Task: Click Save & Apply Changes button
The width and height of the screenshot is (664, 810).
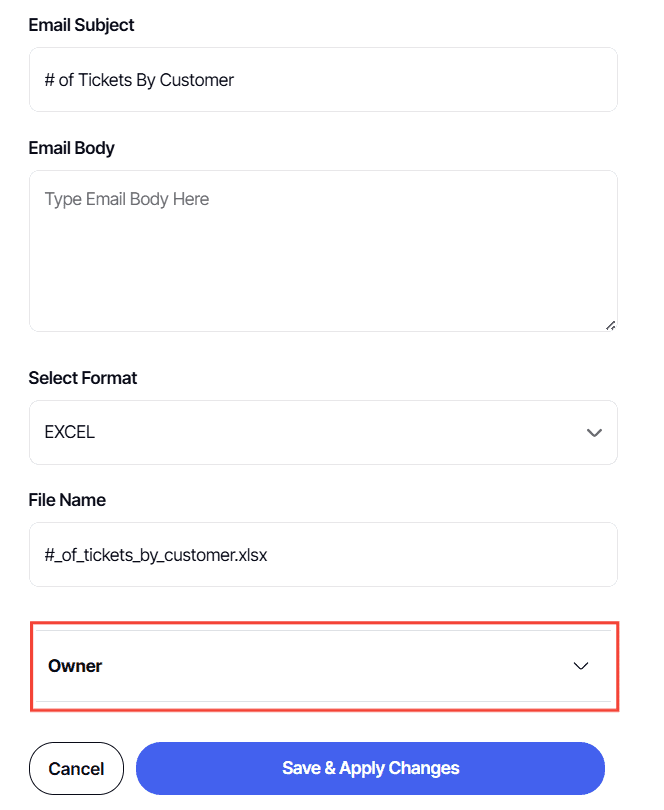Action: (x=370, y=768)
